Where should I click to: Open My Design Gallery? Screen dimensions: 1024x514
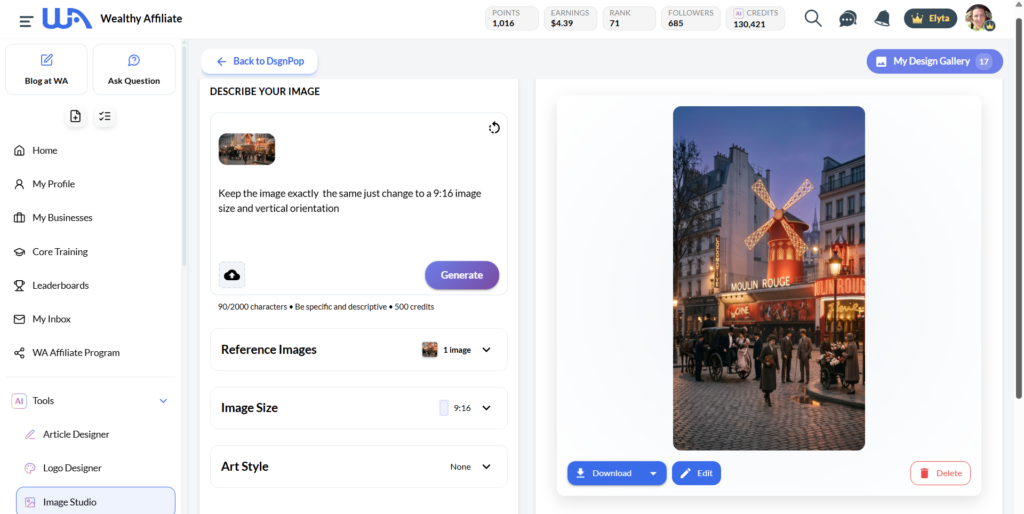(935, 61)
